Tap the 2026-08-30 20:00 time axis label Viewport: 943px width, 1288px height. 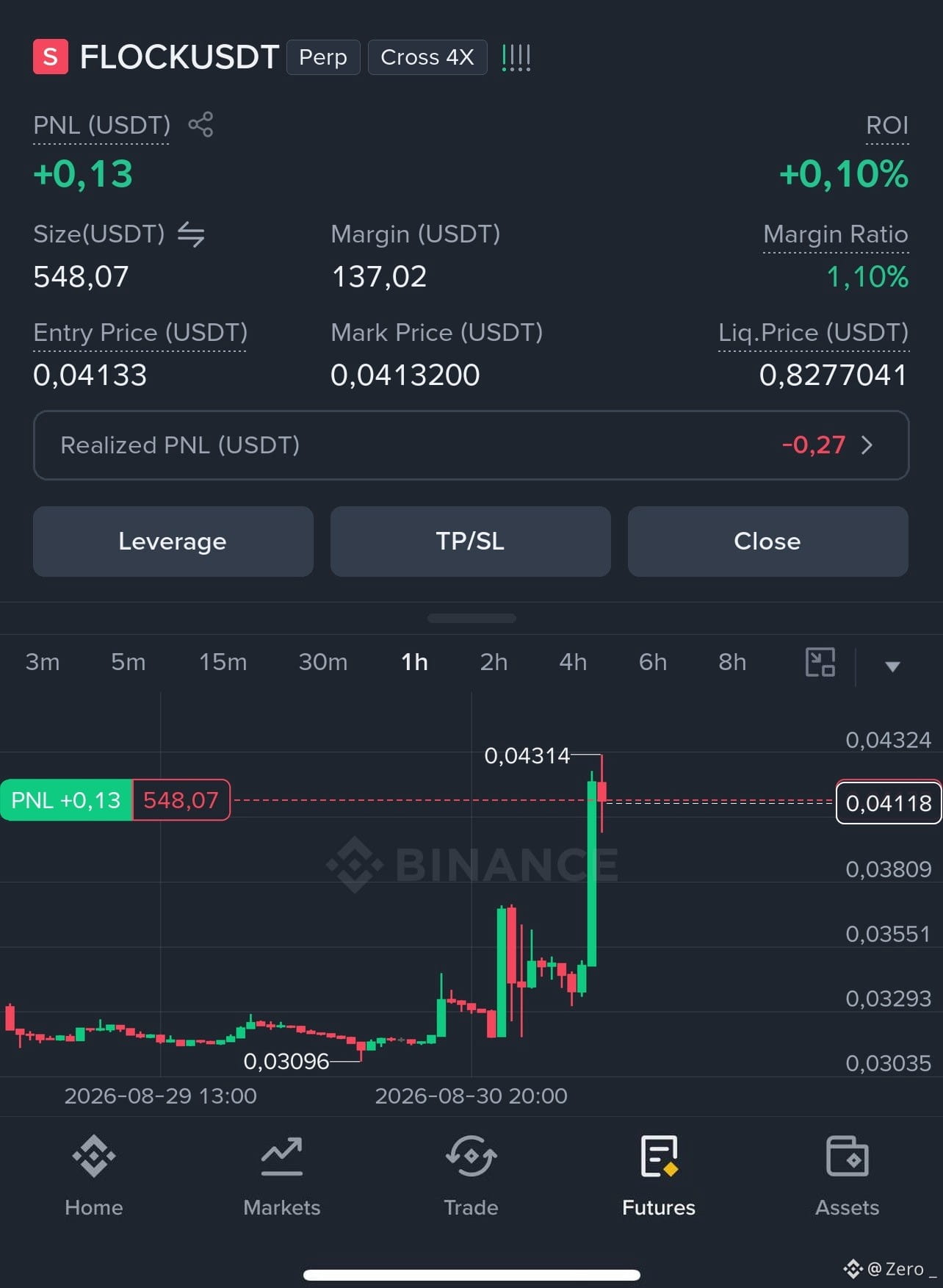(471, 1096)
